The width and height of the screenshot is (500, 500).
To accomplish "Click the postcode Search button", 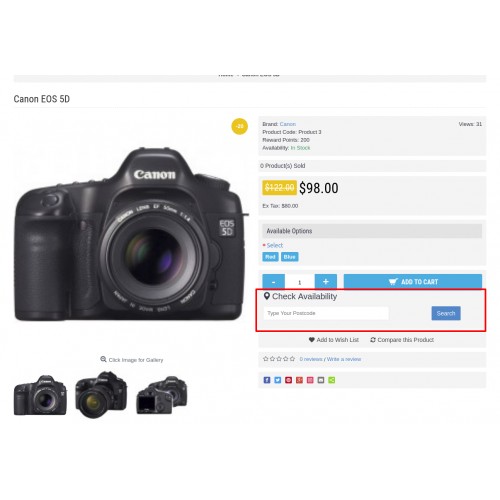I will (446, 313).
